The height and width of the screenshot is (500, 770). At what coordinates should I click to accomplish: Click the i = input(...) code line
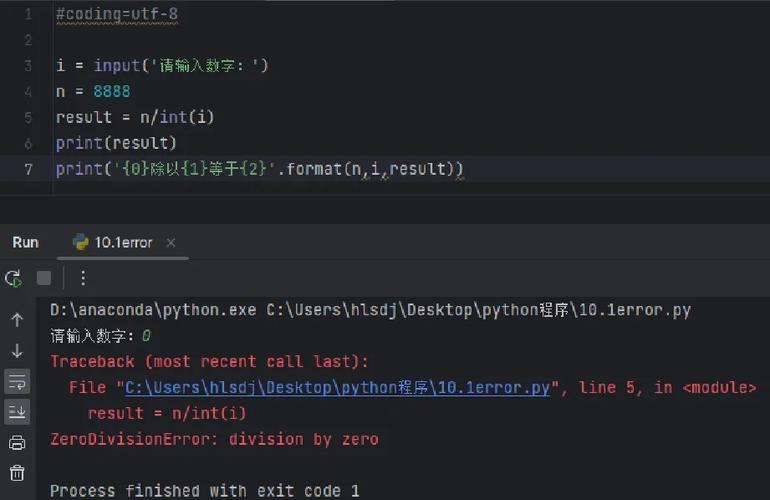[162, 65]
